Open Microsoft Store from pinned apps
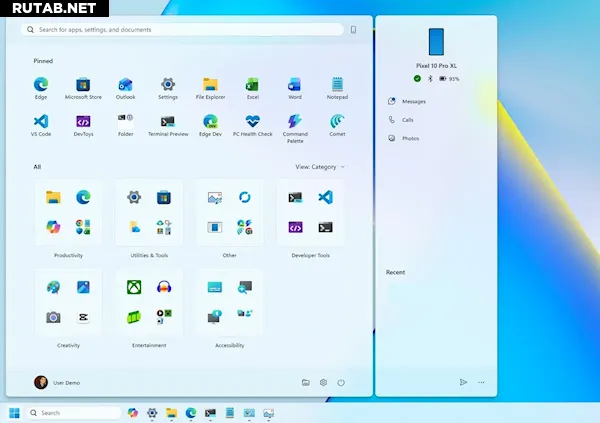The image size is (600, 423). pos(83,85)
